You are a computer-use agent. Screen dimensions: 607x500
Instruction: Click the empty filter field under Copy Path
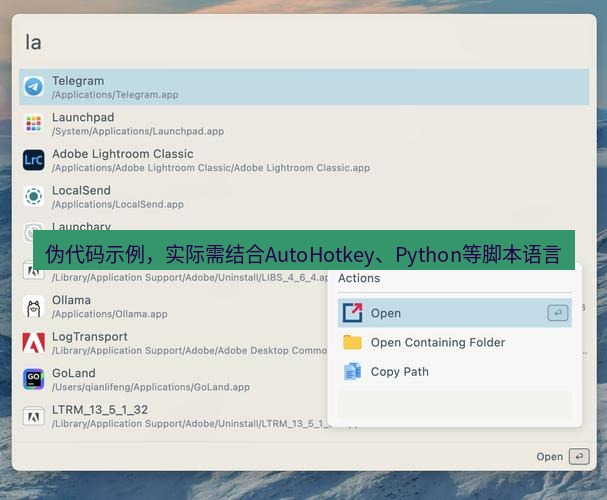(x=455, y=404)
